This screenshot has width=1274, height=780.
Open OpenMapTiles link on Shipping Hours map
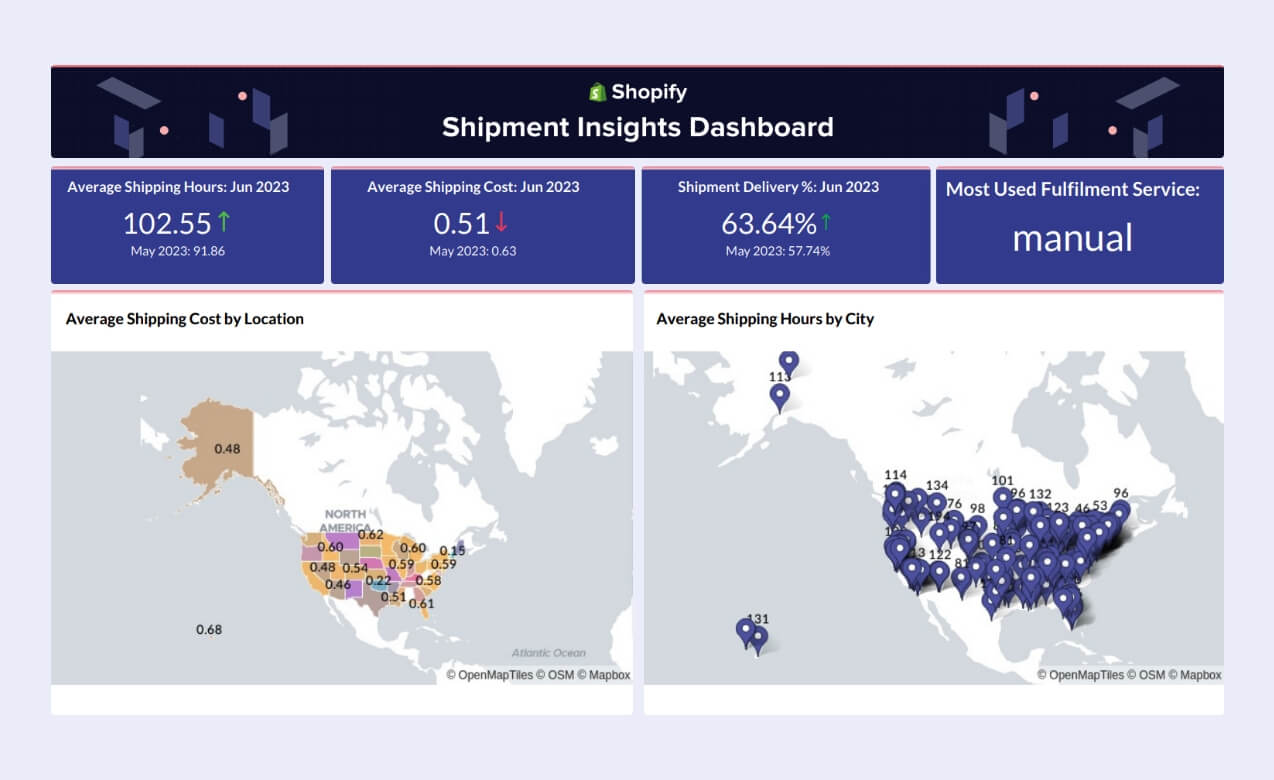1080,675
